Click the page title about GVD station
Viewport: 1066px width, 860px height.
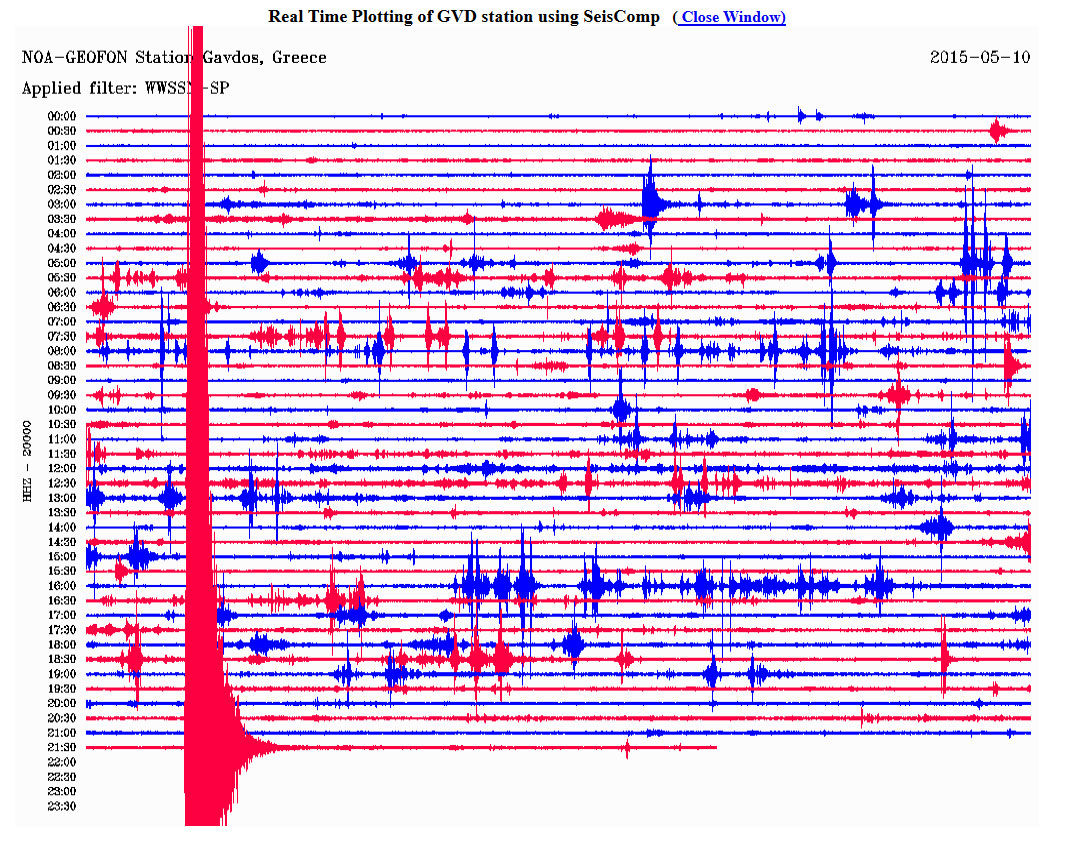point(464,17)
